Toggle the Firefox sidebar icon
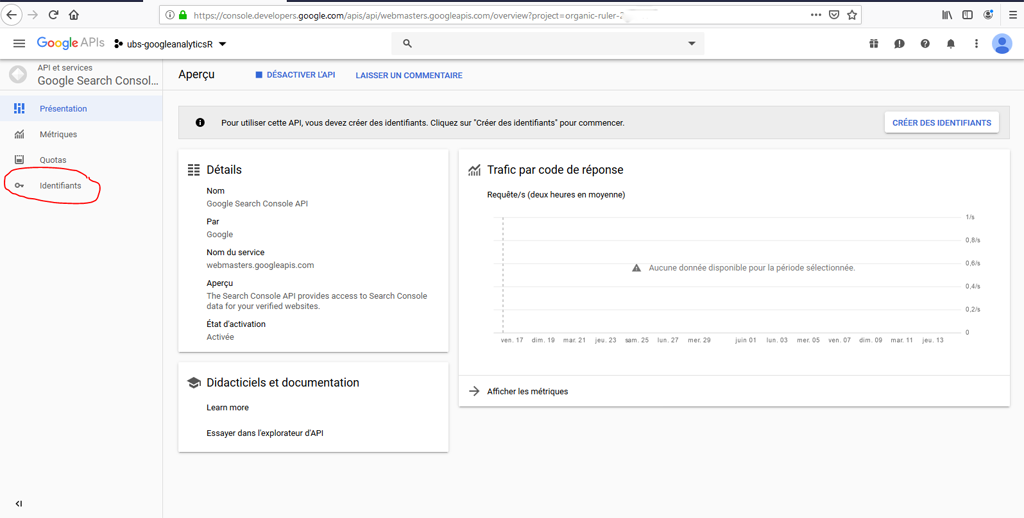 (x=968, y=14)
